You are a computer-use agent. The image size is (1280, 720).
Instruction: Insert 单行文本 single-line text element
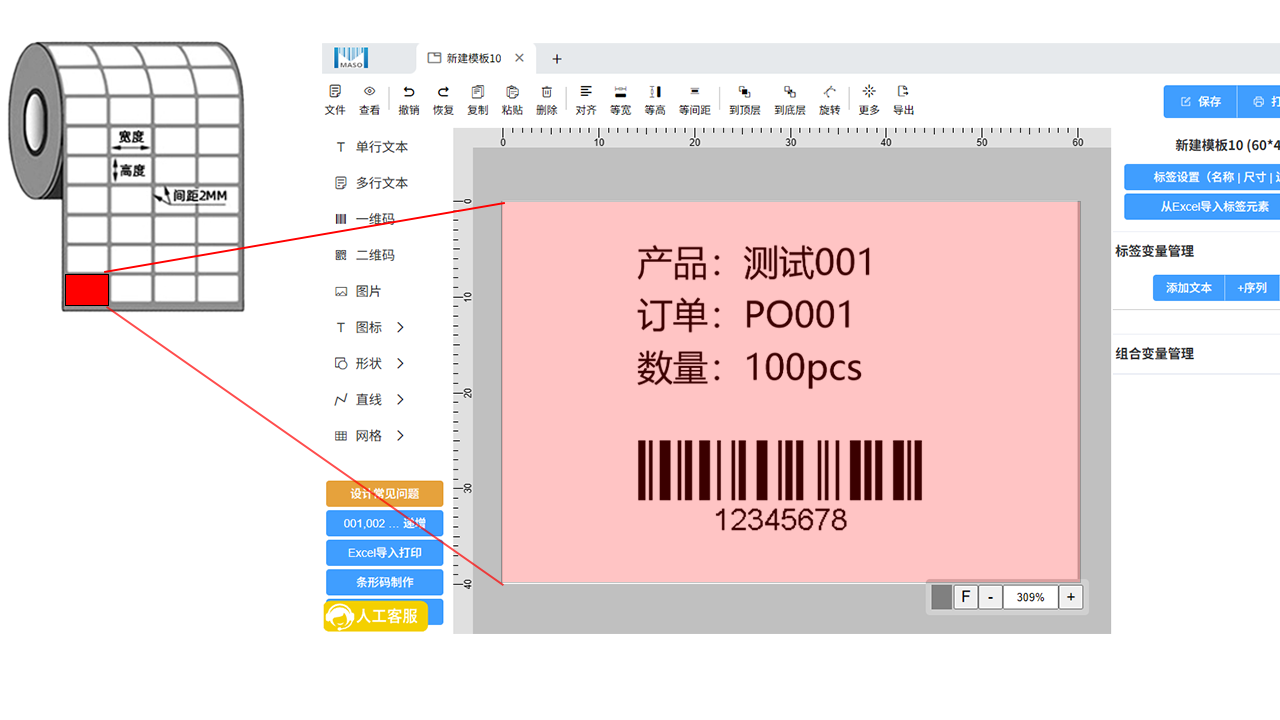tap(371, 147)
